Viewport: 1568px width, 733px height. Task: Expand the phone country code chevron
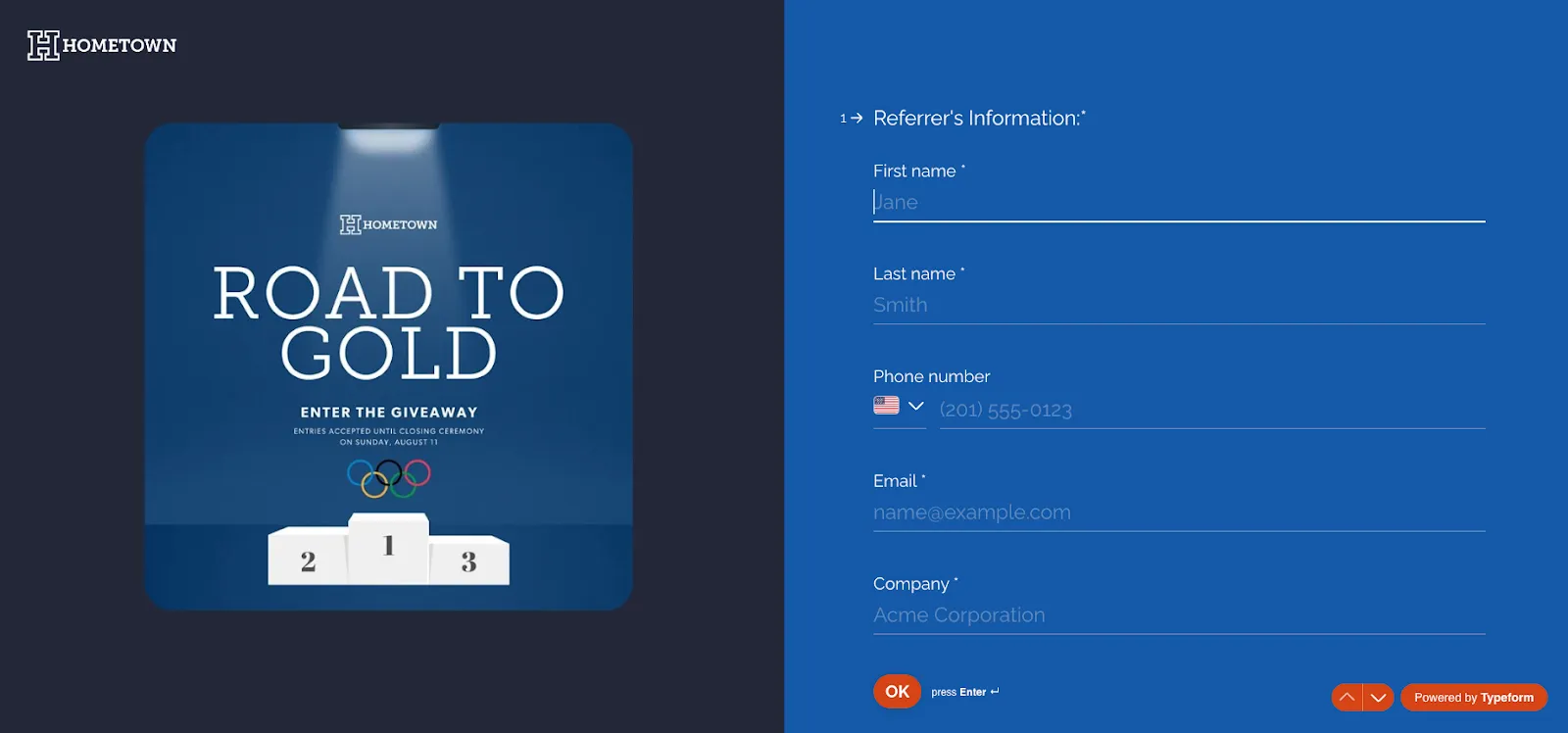pyautogui.click(x=916, y=406)
